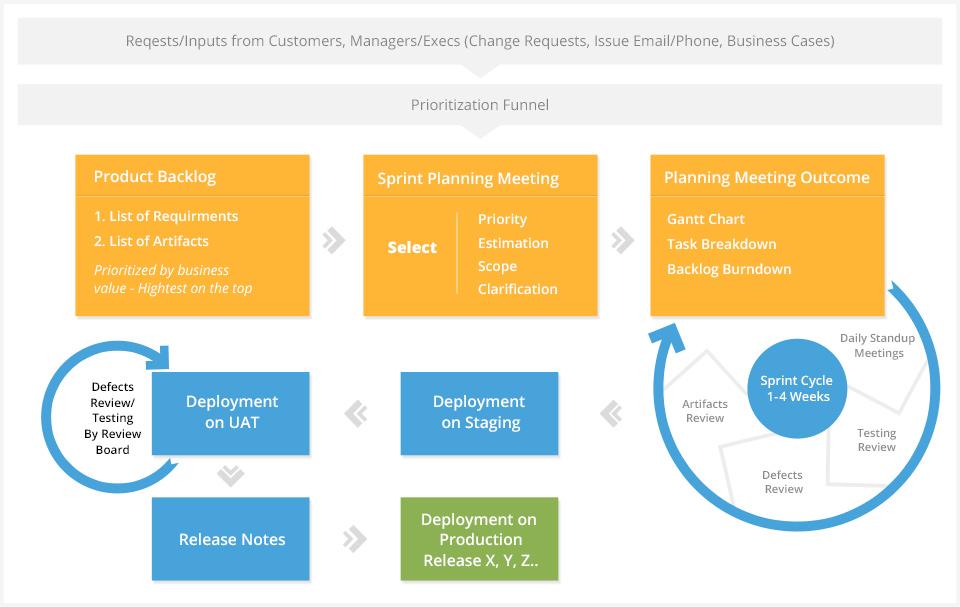This screenshot has width=960, height=607.
Task: Click the Sprint Cycle 1-4 Weeks circle
Action: (x=797, y=388)
